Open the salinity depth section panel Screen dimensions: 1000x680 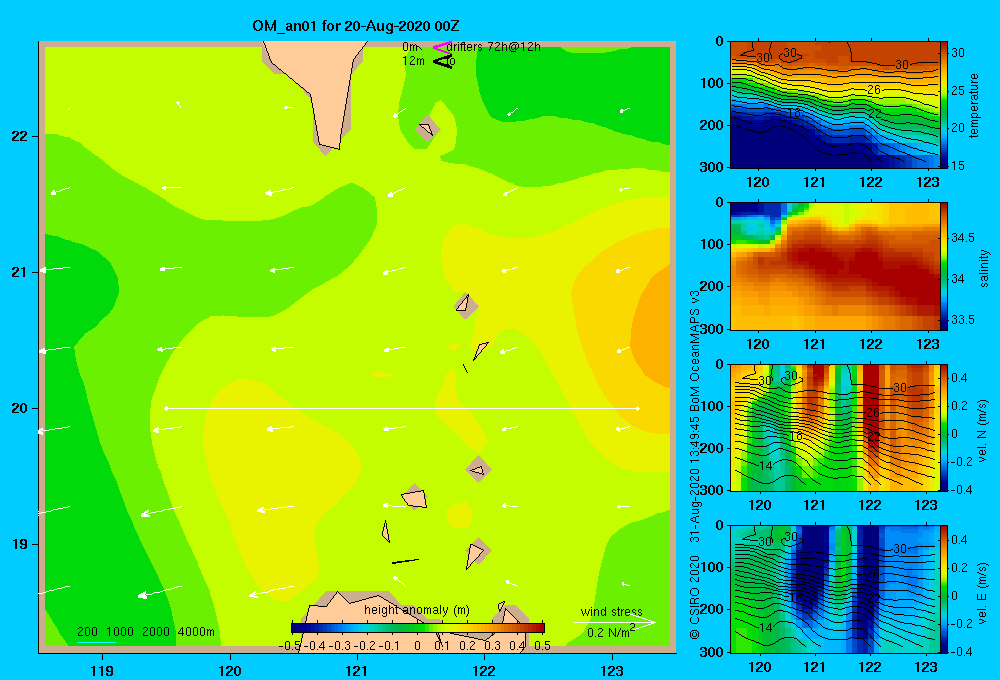click(834, 266)
